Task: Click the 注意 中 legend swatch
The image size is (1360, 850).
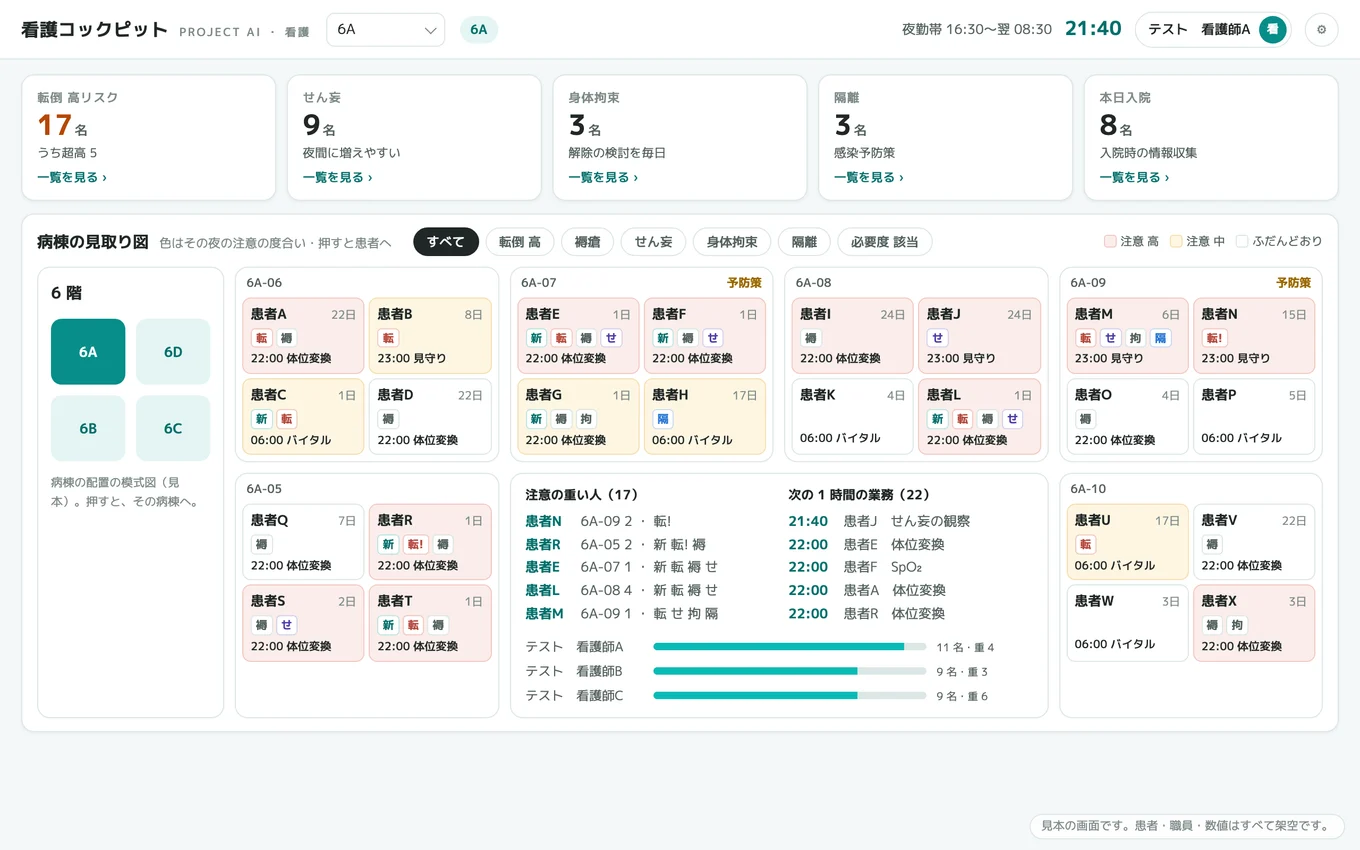Action: (1176, 241)
